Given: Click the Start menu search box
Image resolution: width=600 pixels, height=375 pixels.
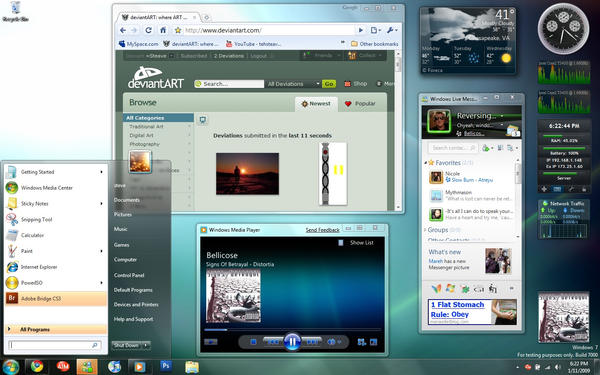Looking at the screenshot, I should coord(55,345).
